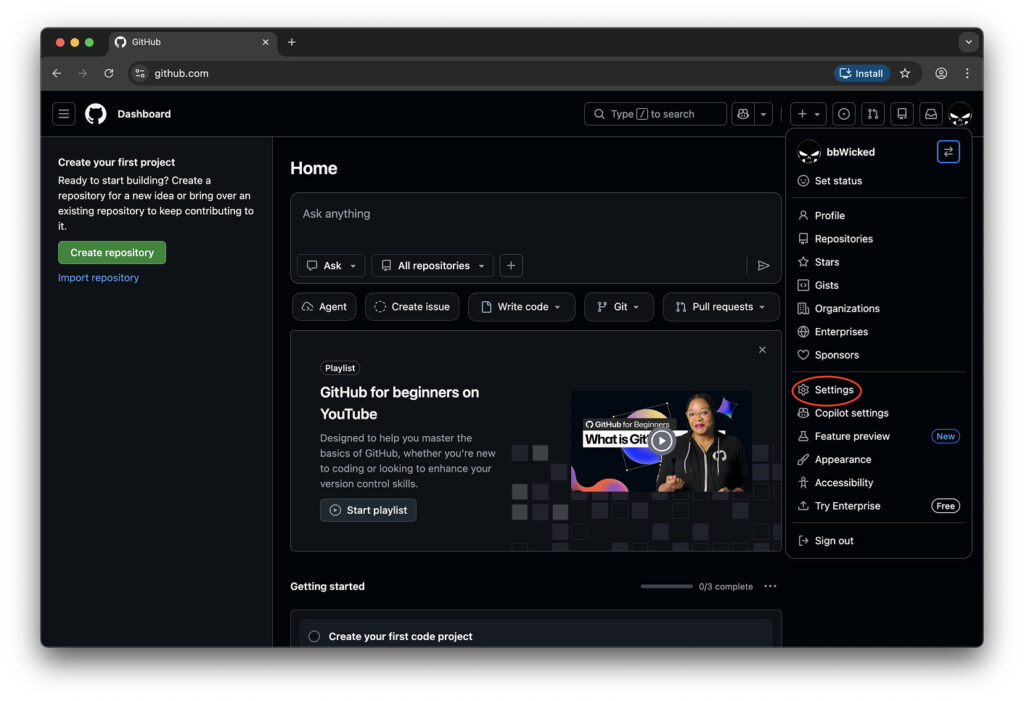The width and height of the screenshot is (1024, 701).
Task: Click the plus attach button beside All repositories
Action: pyautogui.click(x=511, y=266)
